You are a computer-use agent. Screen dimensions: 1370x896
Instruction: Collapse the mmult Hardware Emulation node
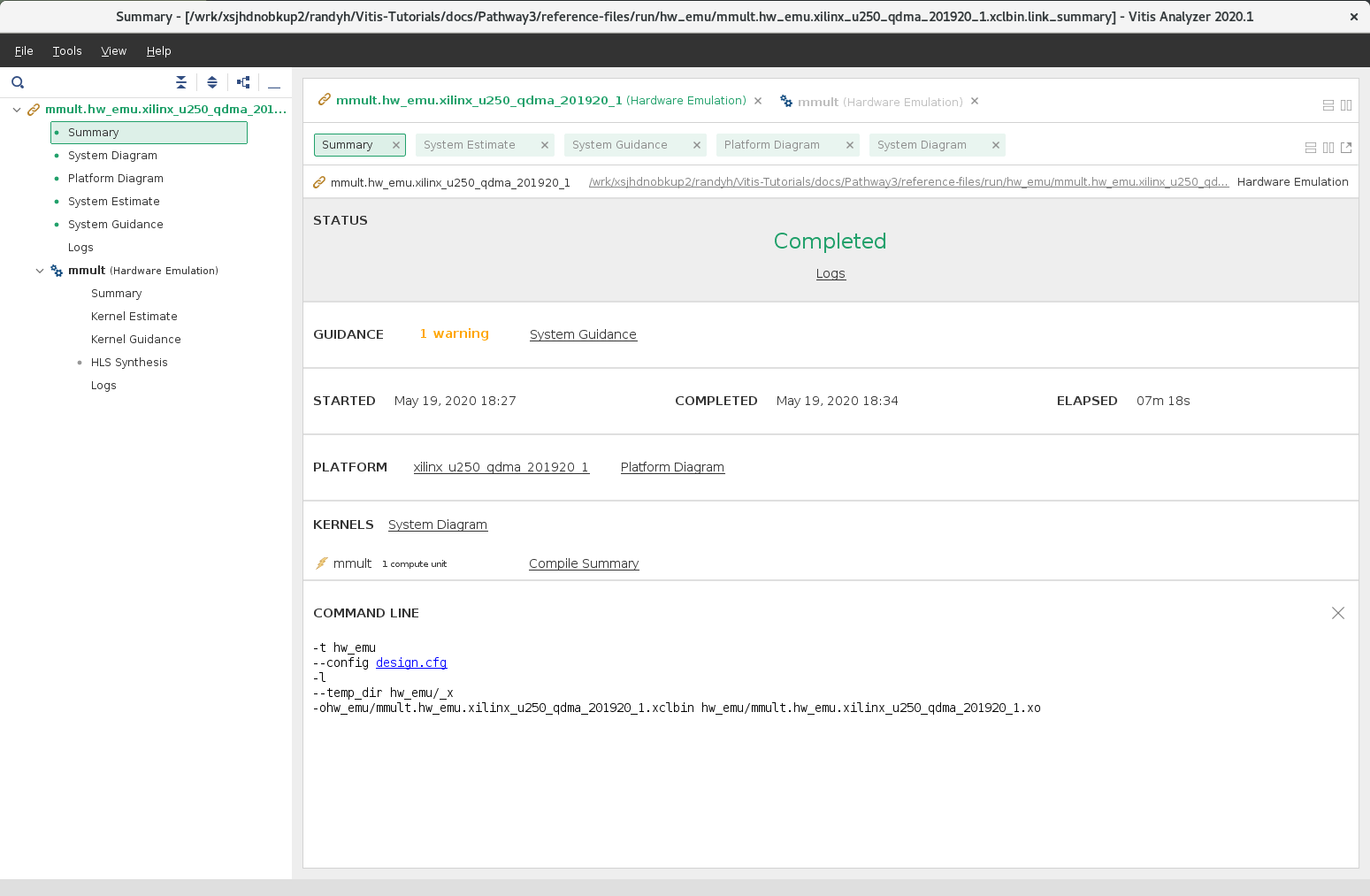pos(40,271)
